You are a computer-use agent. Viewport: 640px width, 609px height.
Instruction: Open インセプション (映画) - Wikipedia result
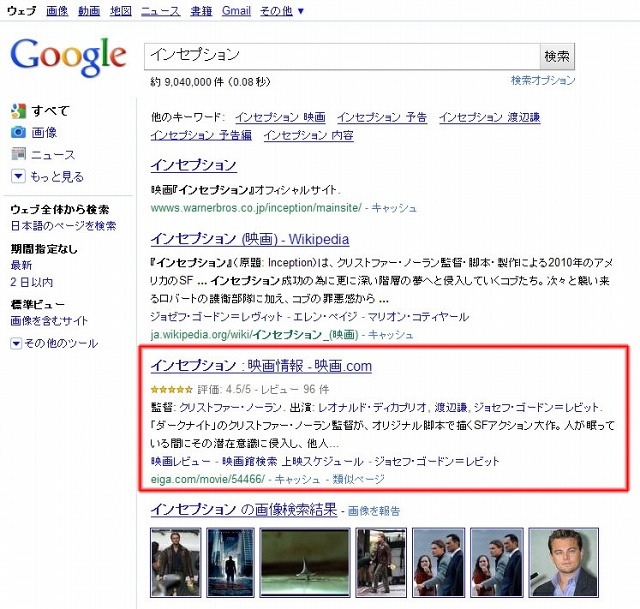(x=250, y=239)
